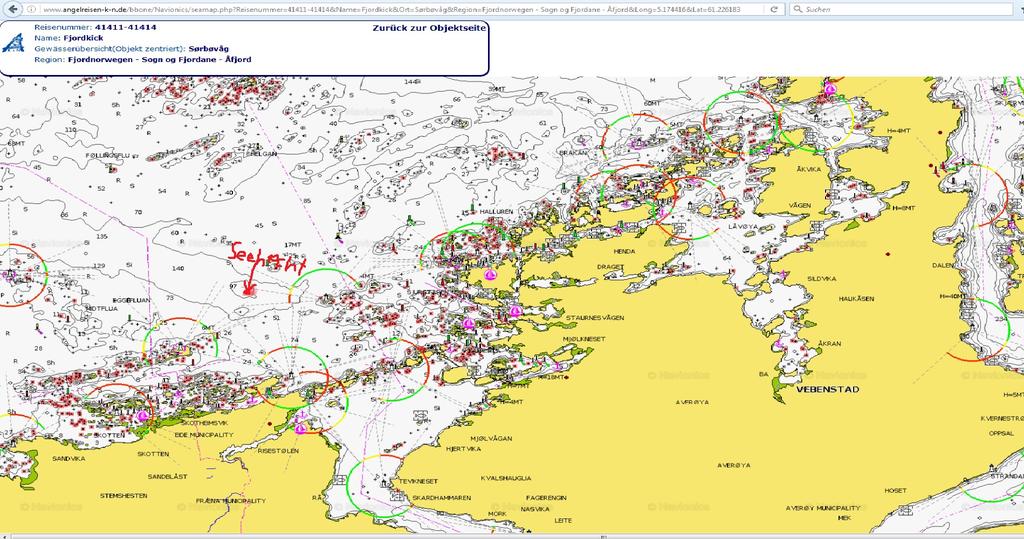1024x539 pixels.
Task: Click the region text 'Fjordnorwegen - Sogn og Fjordane - Åfjord'
Action: pyautogui.click(x=158, y=59)
